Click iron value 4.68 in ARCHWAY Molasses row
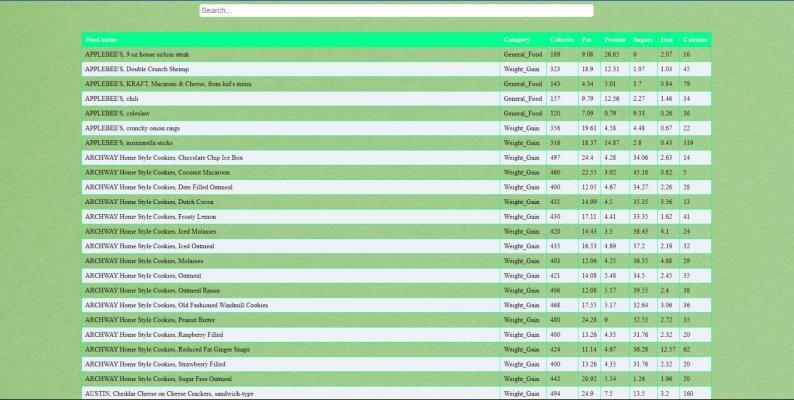 click(x=666, y=261)
